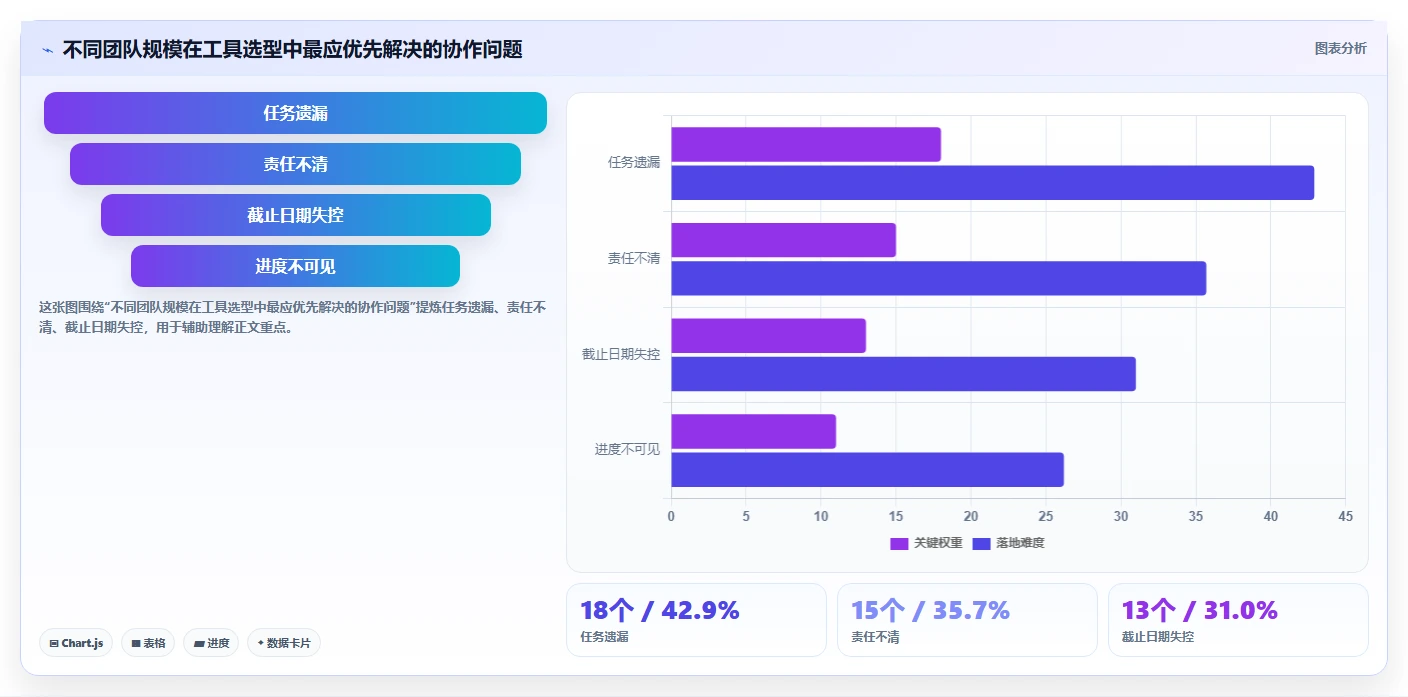Click the 数据卡片 tag chip
The height and width of the screenshot is (697, 1408).
click(284, 643)
